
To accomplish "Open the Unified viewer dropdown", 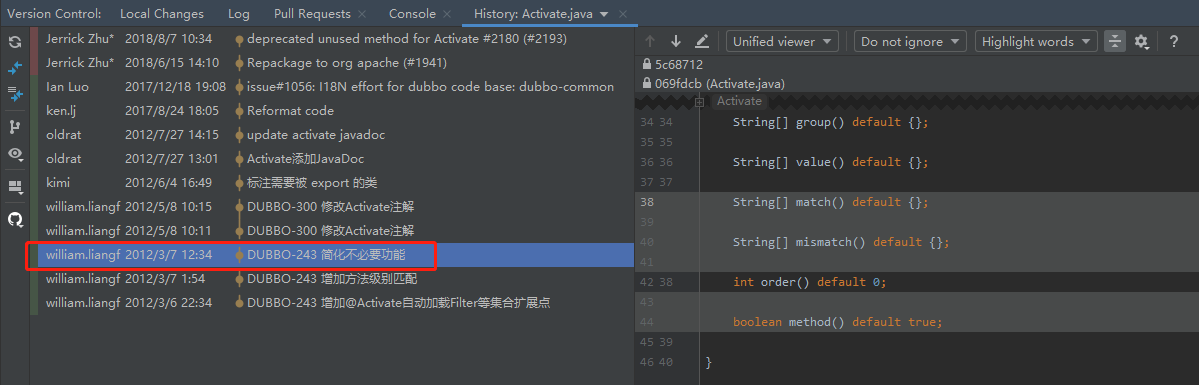I will click(x=782, y=41).
